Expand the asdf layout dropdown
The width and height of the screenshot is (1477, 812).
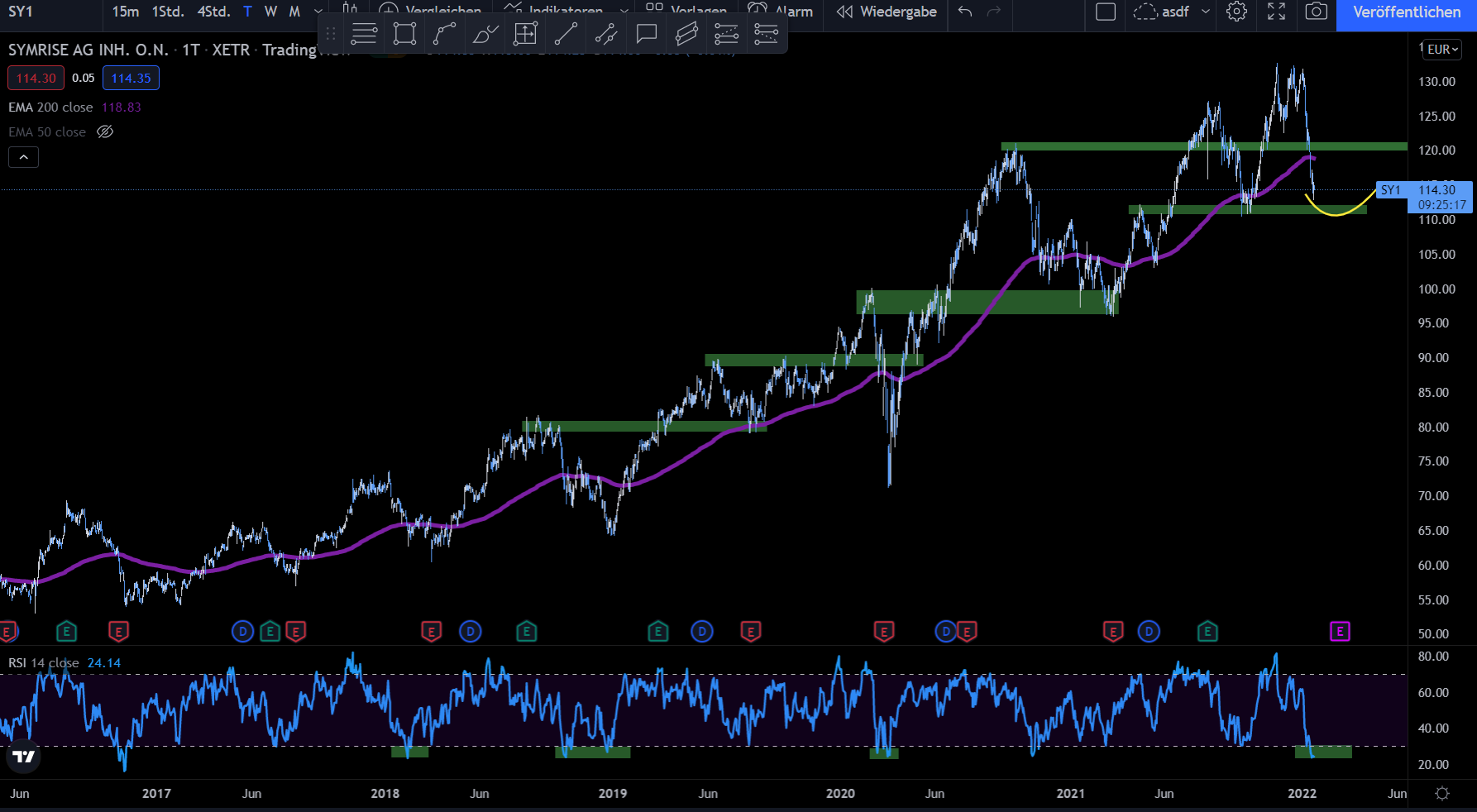[1206, 12]
